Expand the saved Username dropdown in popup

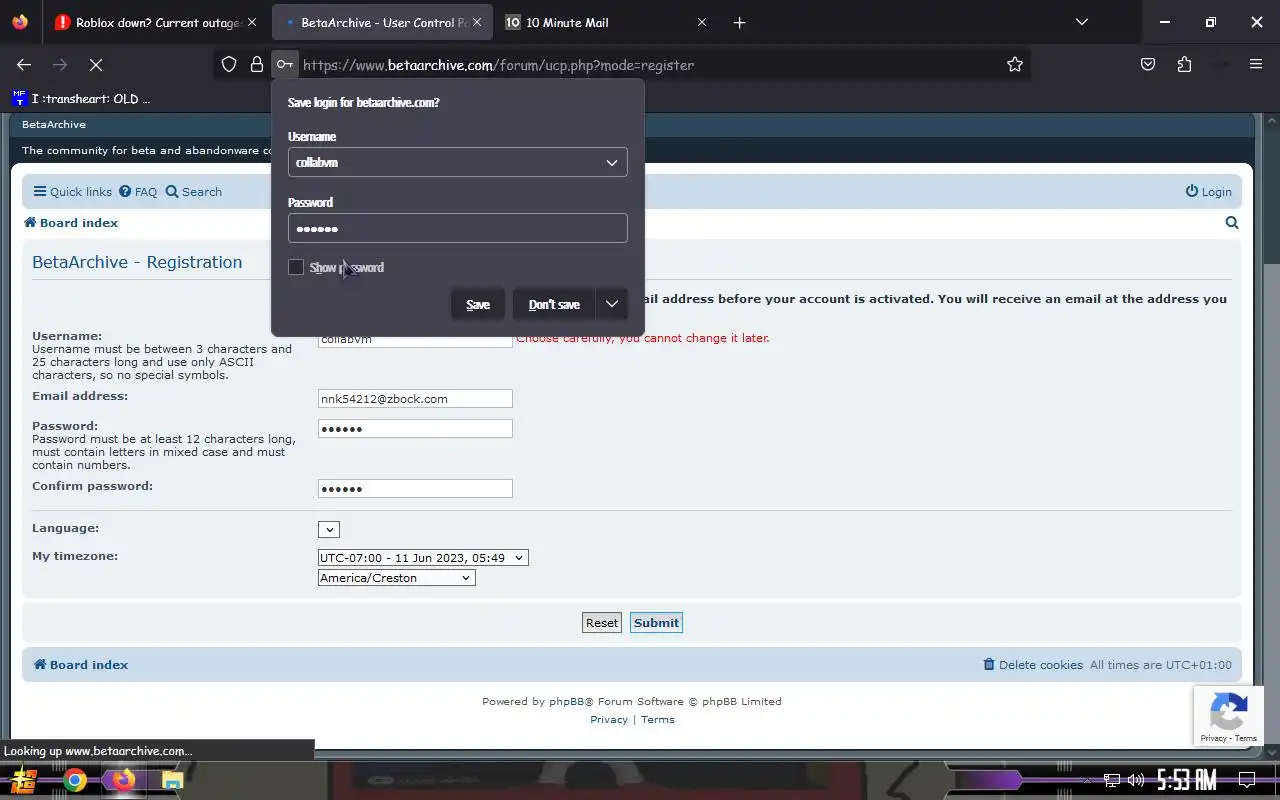612,162
